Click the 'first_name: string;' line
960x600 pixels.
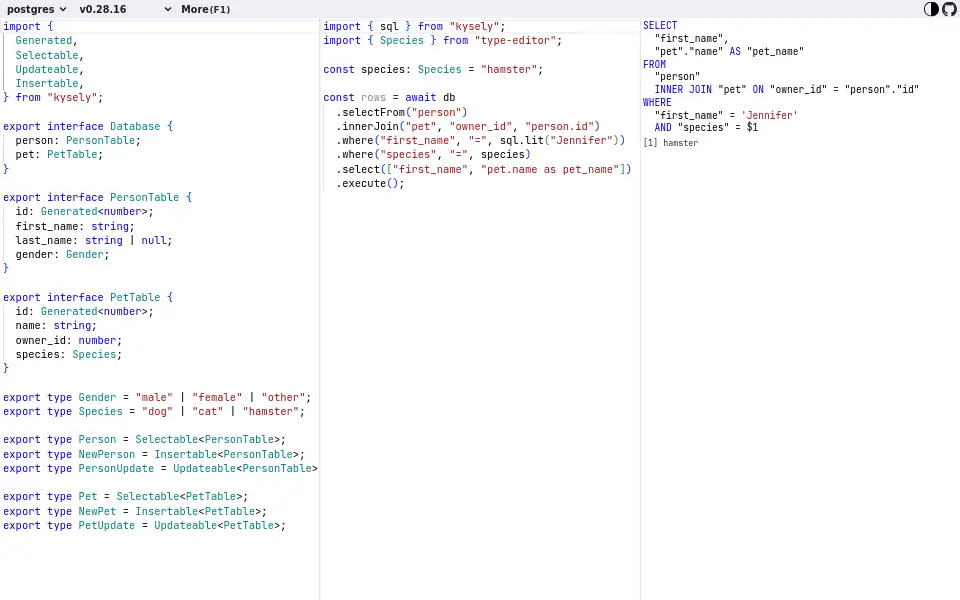tap(75, 226)
